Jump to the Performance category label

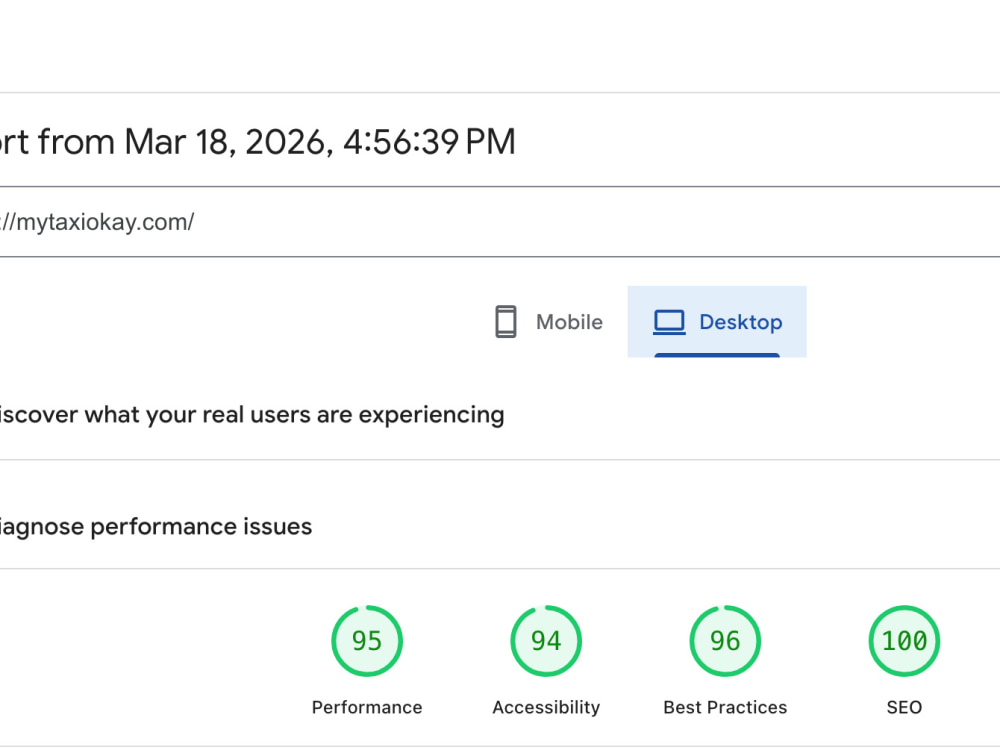point(367,707)
